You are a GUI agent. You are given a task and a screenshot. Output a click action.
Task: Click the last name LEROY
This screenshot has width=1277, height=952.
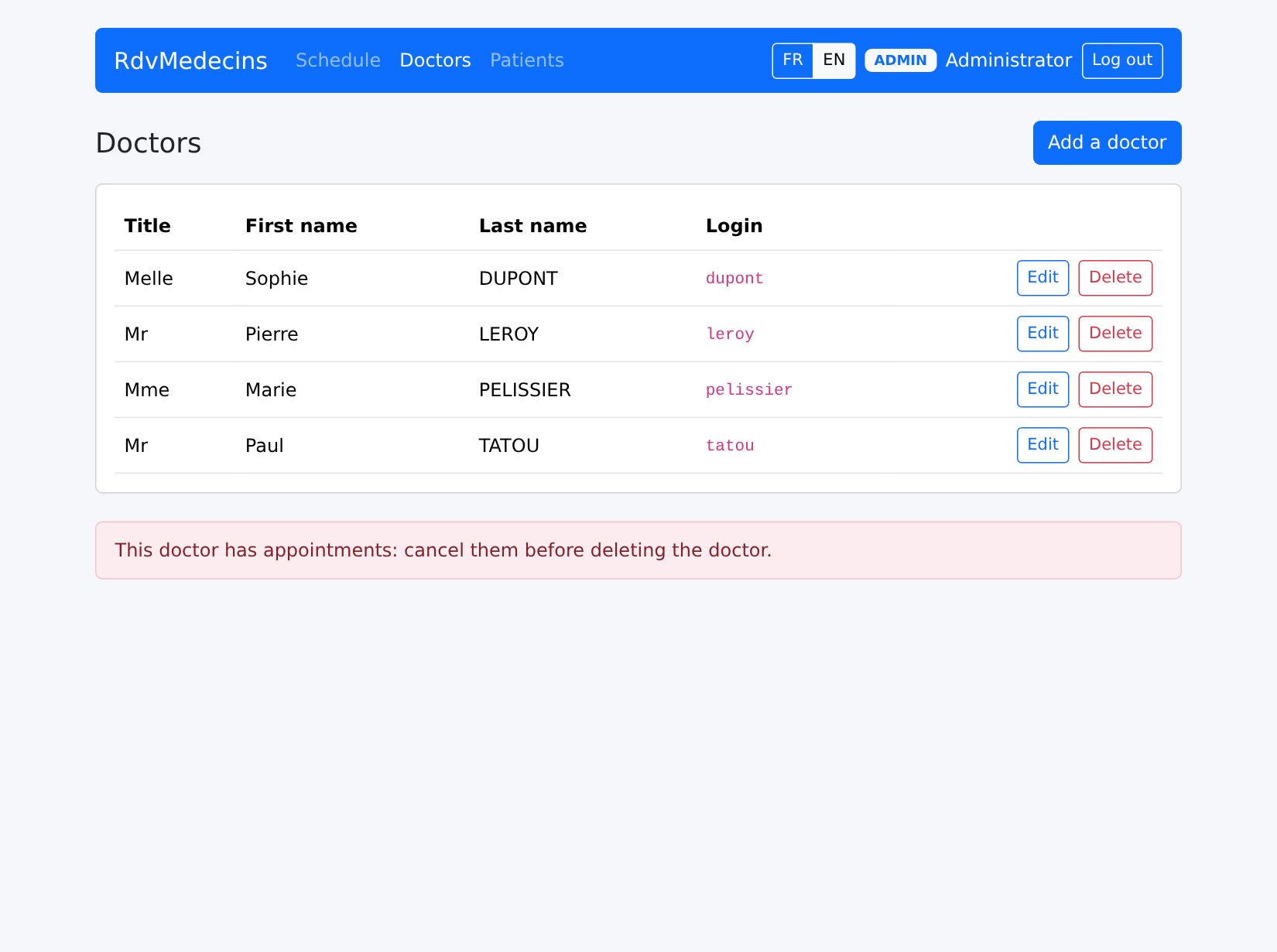click(508, 334)
